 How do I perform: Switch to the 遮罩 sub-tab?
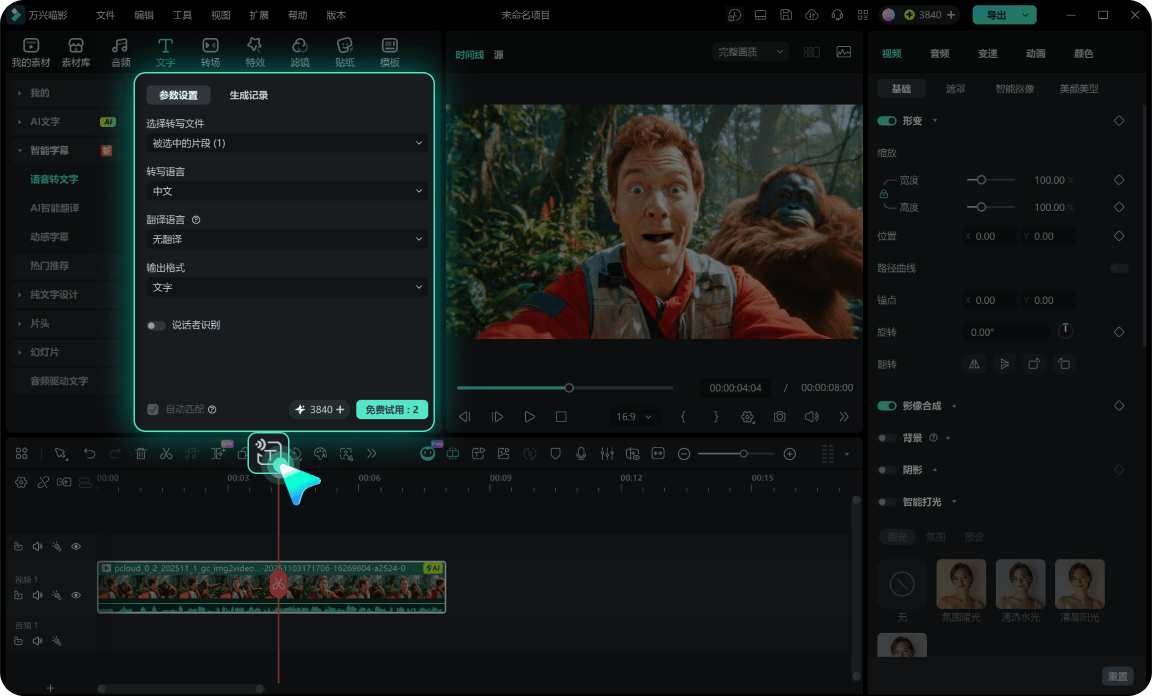click(x=955, y=89)
